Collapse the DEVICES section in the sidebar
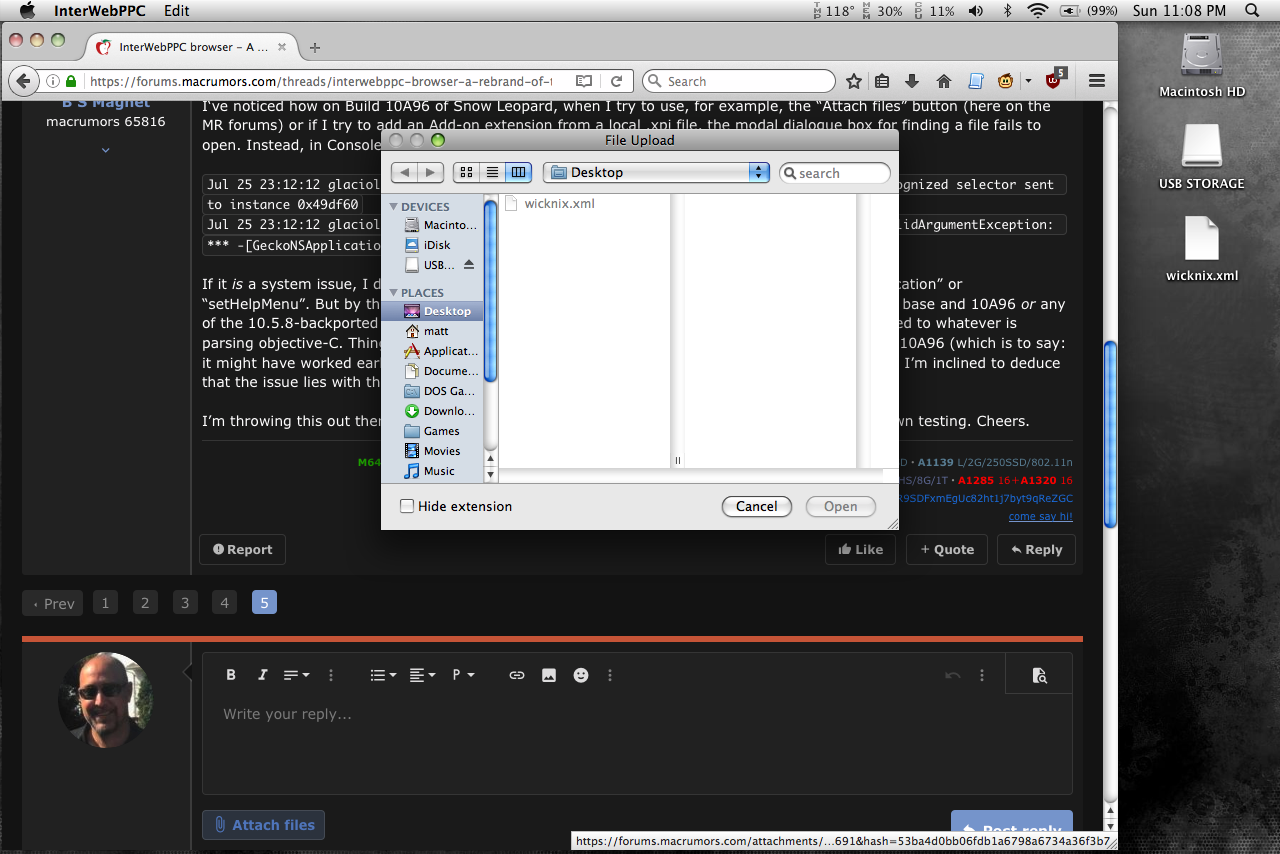Screen dimensions: 1280x854 click(x=394, y=207)
